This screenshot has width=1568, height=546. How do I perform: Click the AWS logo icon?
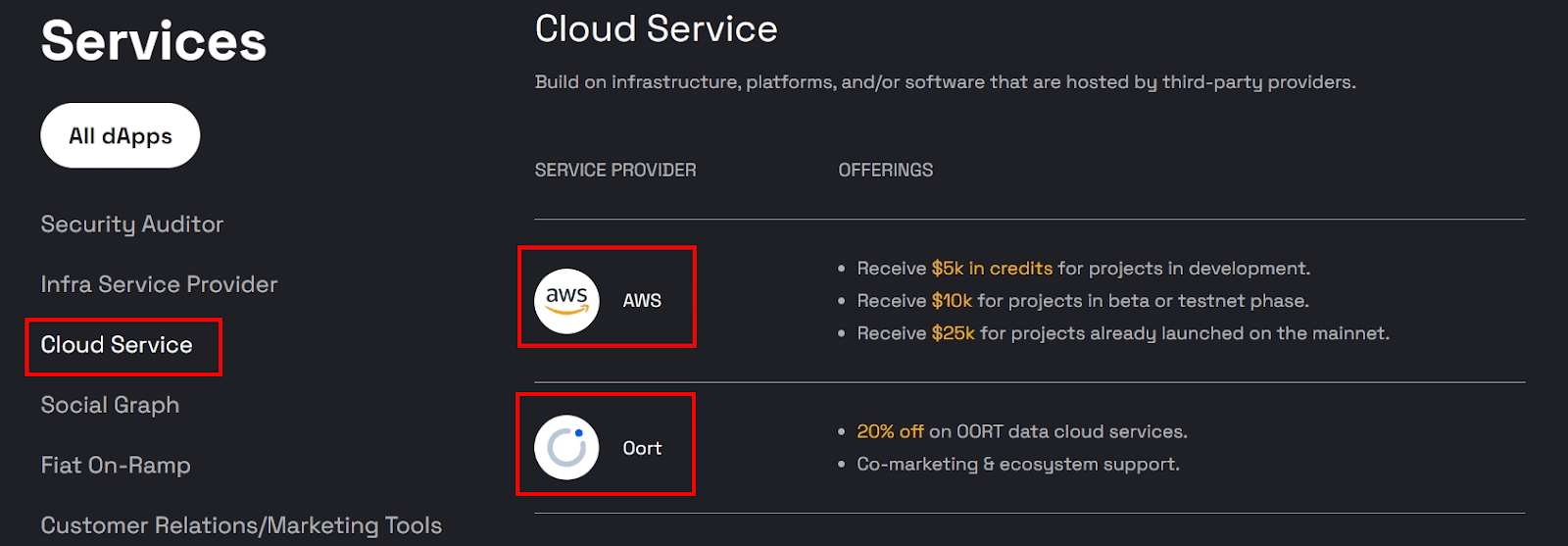[566, 301]
